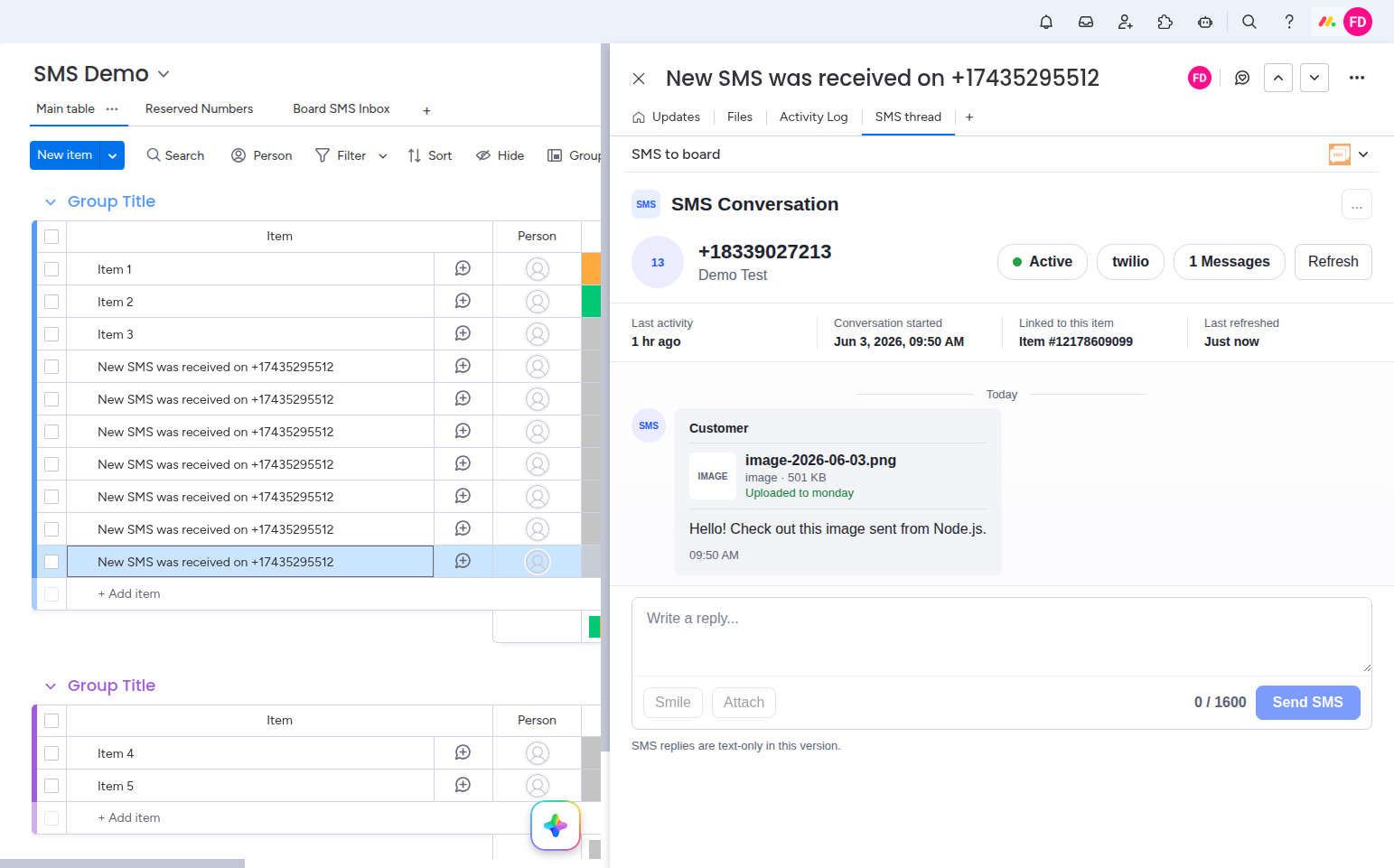
Task: Click the invite members icon
Action: click(1126, 22)
